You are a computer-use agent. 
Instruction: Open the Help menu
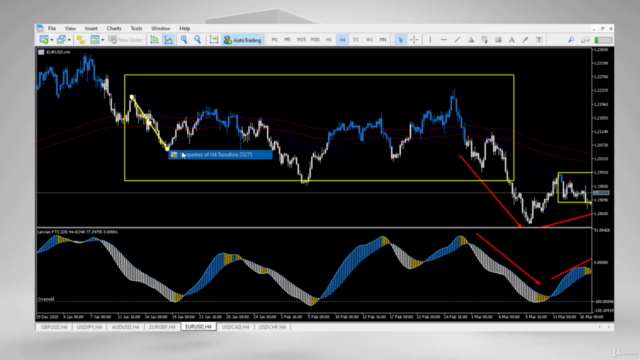pyautogui.click(x=184, y=28)
